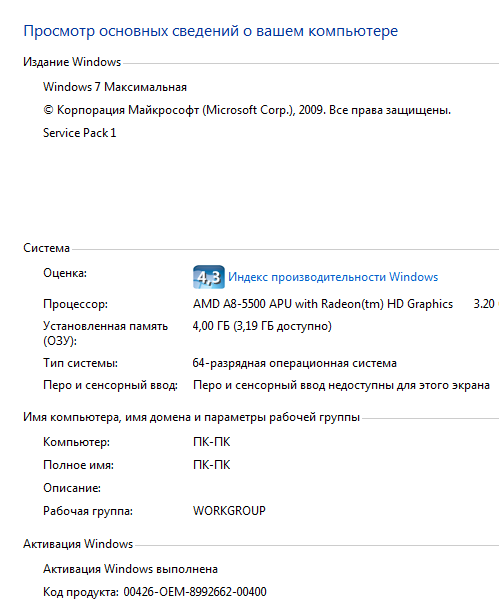Select the AMD A8-5500 APU processor value
The width and height of the screenshot is (499, 612).
323,304
